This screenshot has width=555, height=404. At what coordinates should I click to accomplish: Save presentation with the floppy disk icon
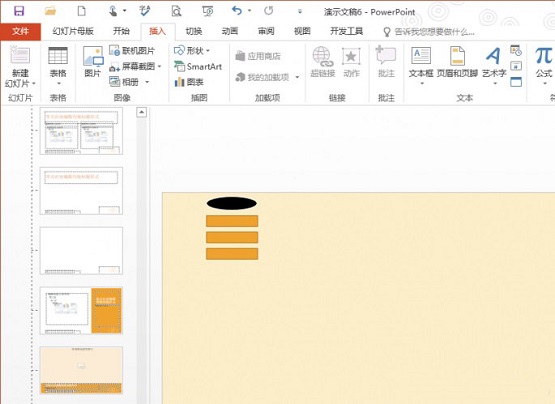pyautogui.click(x=19, y=11)
